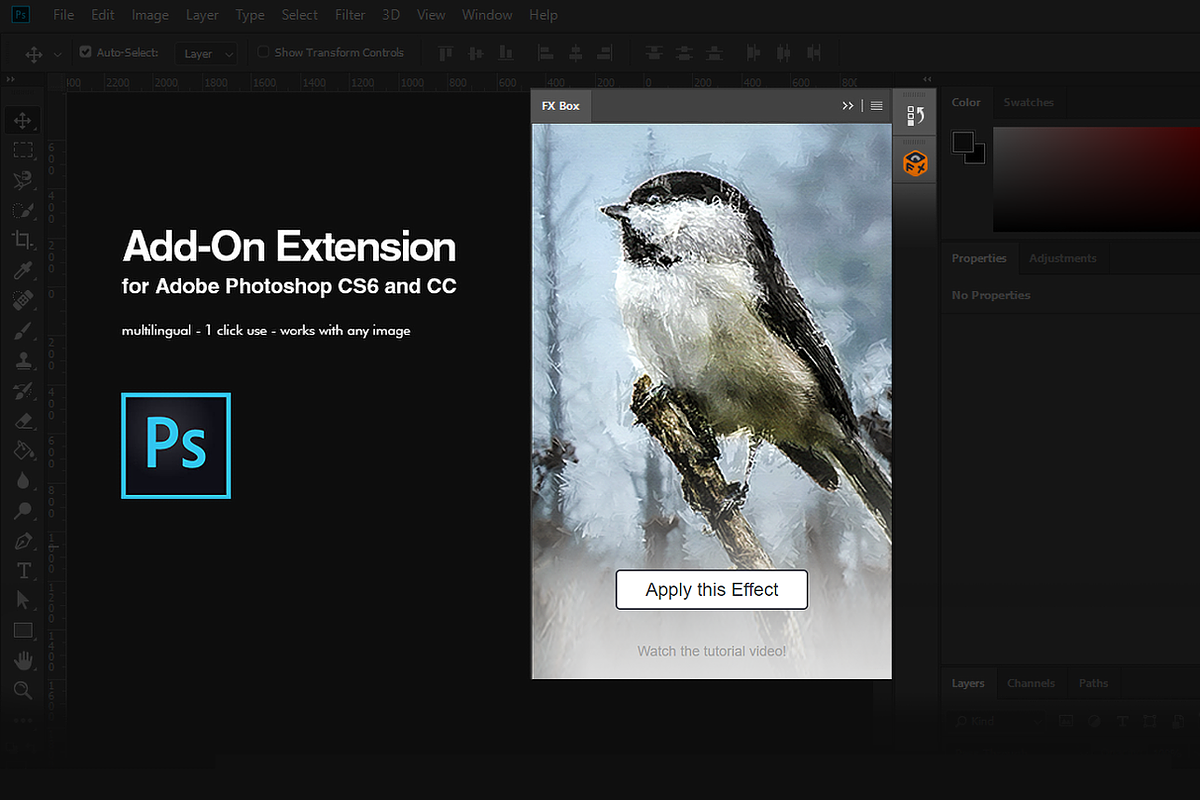The image size is (1200, 800).
Task: Collapse the right panel dock to icons
Action: [x=927, y=79]
